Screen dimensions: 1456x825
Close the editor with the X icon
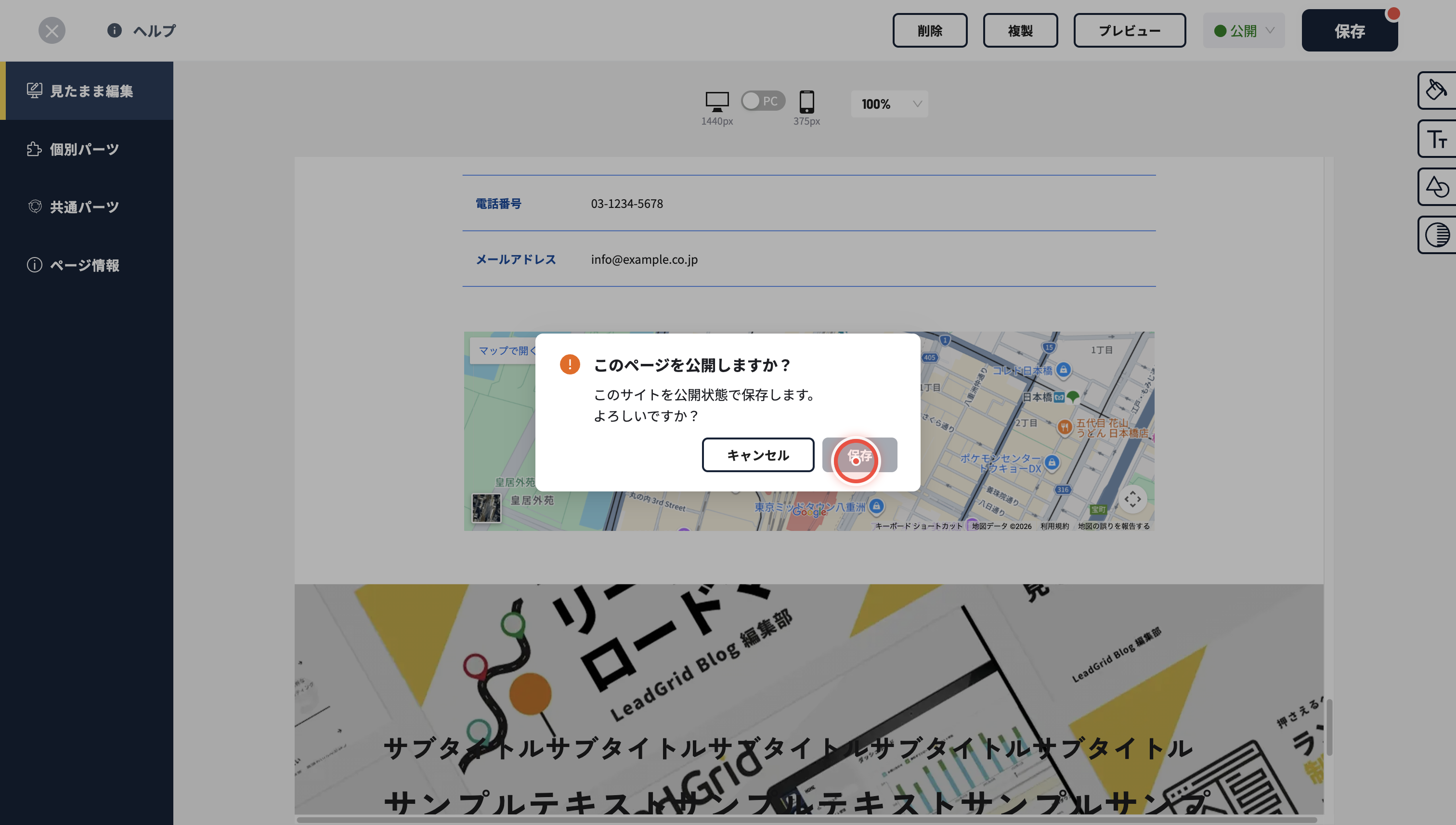tap(52, 31)
